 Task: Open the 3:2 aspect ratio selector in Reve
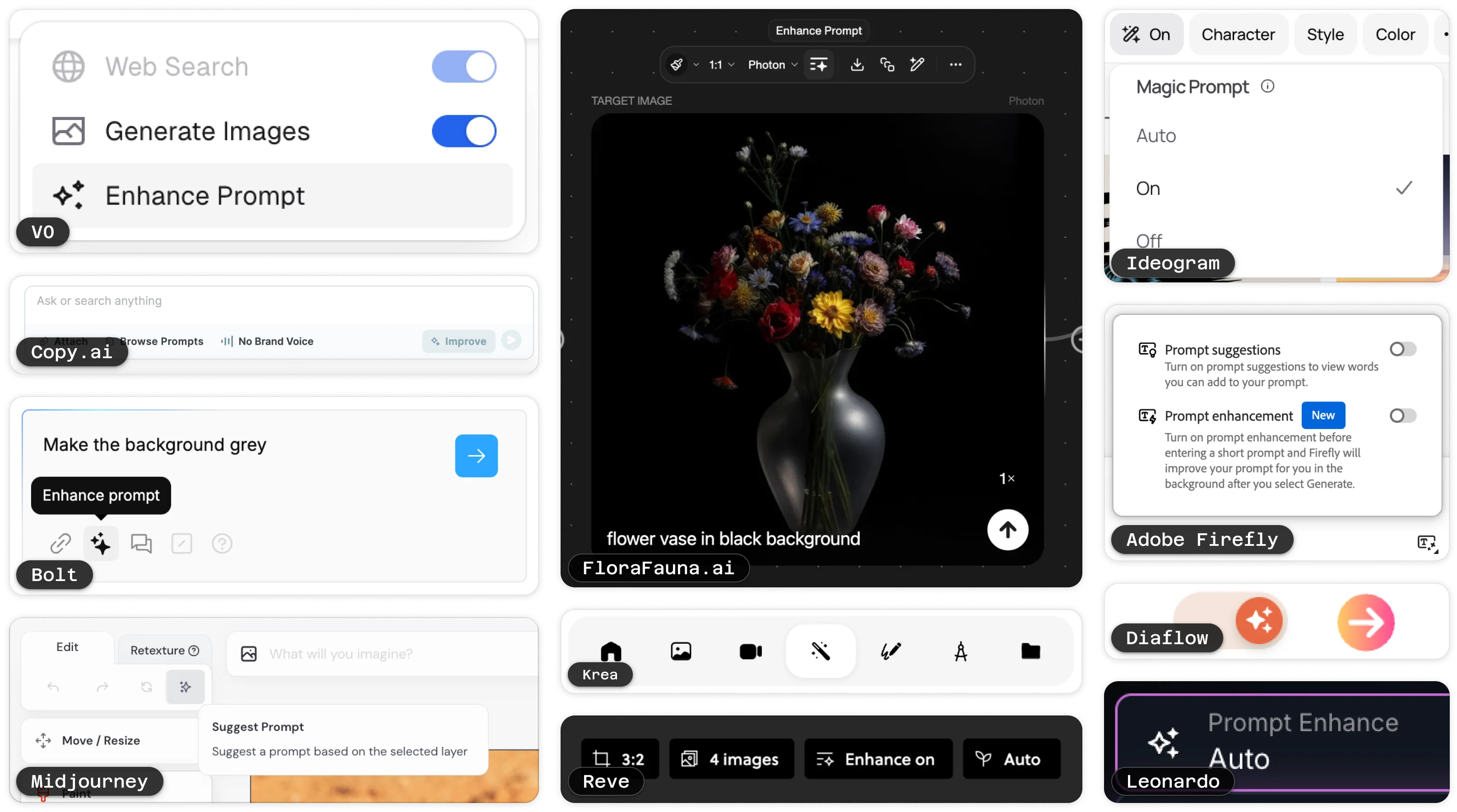(620, 758)
